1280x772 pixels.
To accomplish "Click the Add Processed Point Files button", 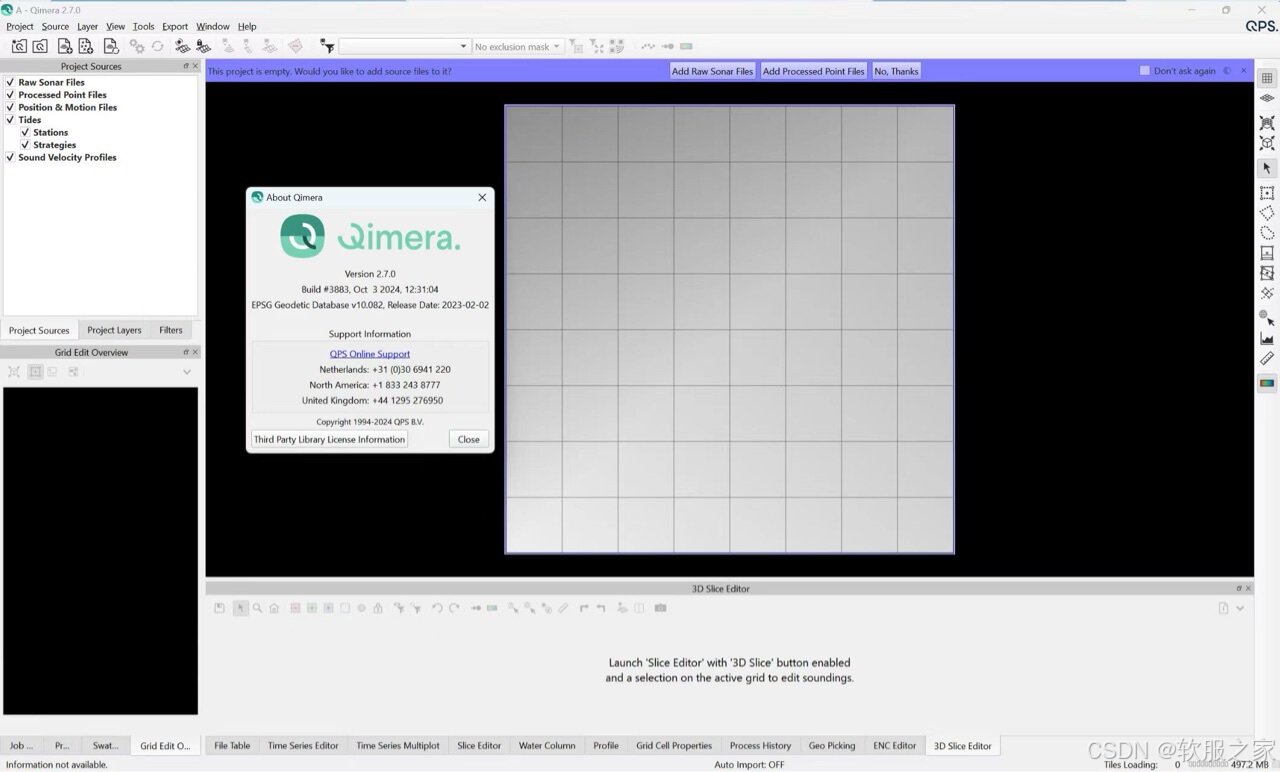I will point(813,71).
